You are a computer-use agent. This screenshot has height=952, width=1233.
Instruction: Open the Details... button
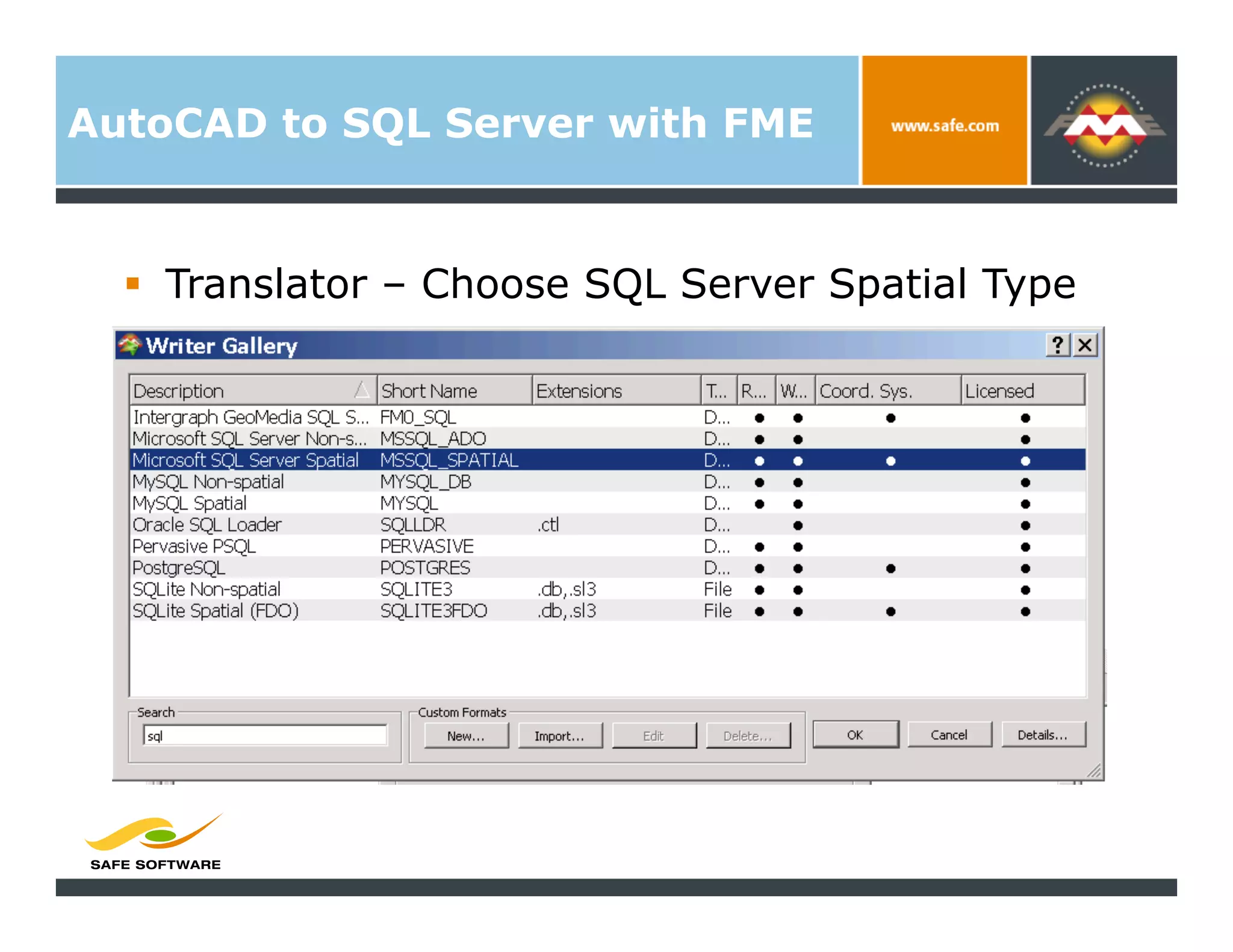pos(1043,734)
